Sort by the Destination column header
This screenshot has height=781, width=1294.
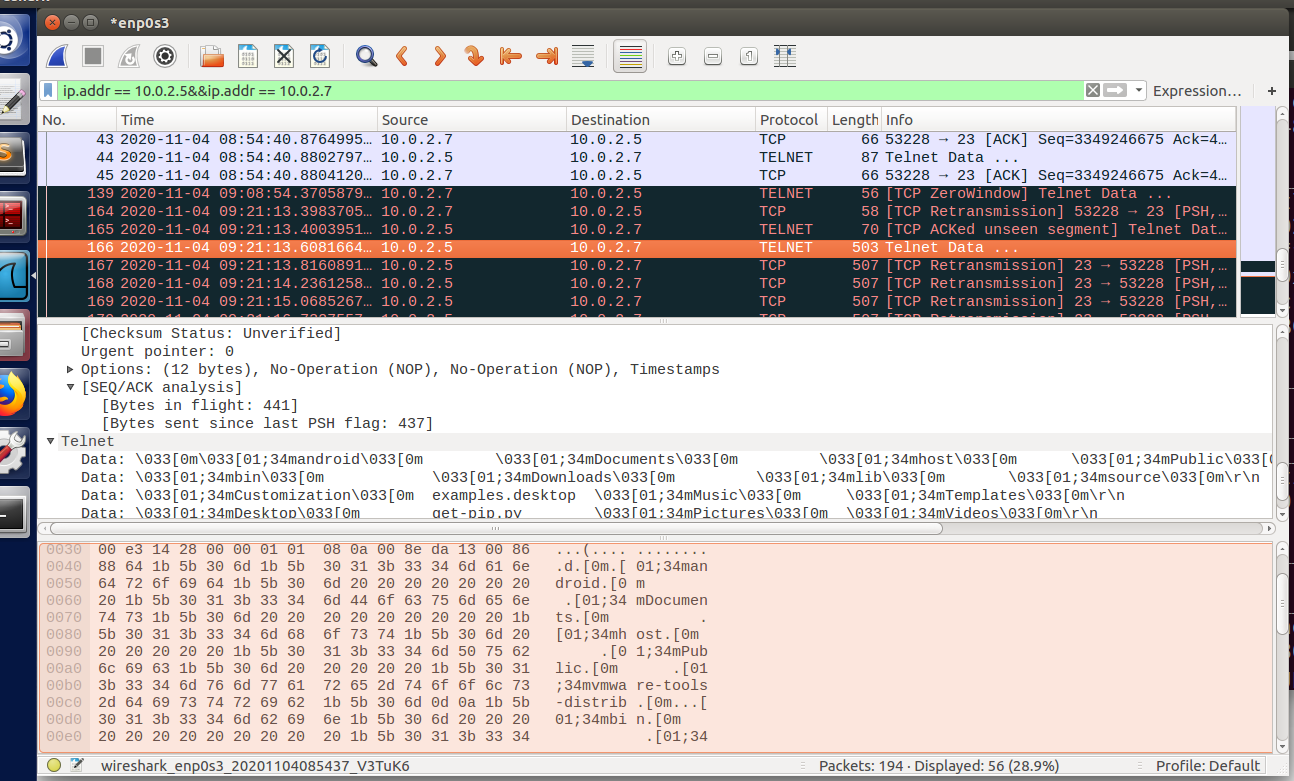(x=660, y=119)
